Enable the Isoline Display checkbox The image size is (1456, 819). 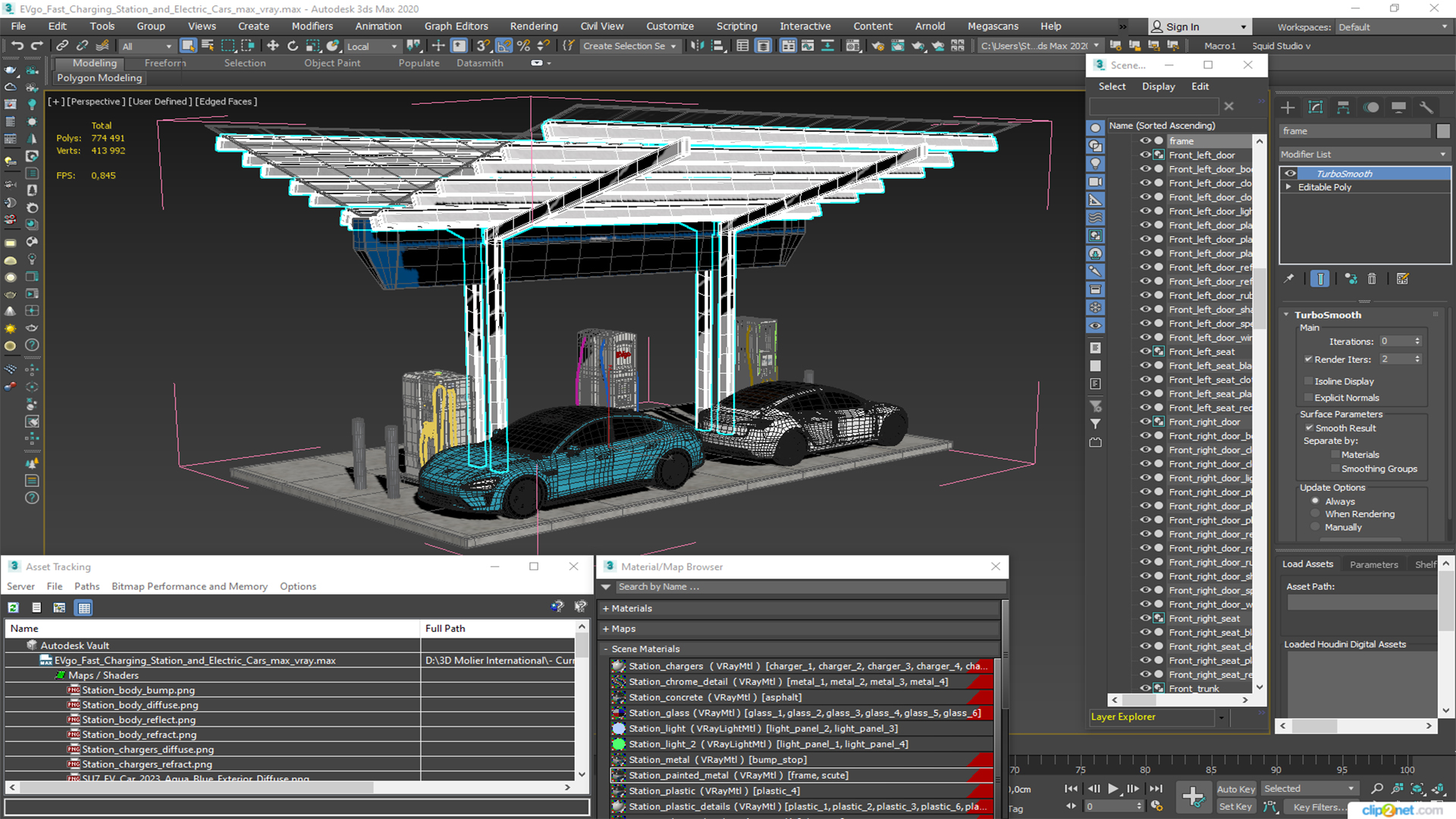pyautogui.click(x=1309, y=381)
